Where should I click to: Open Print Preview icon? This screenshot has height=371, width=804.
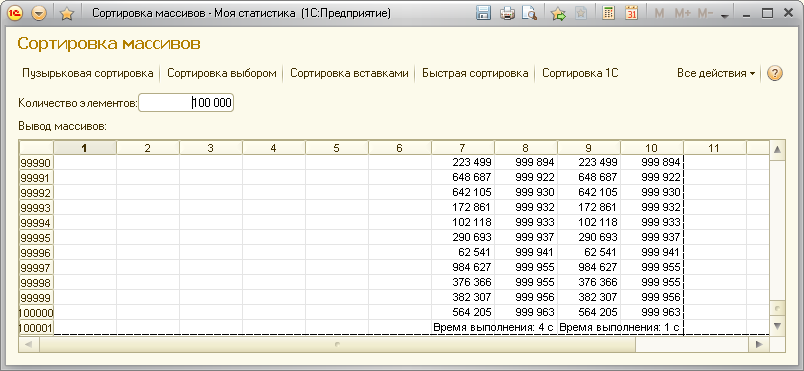(x=529, y=14)
